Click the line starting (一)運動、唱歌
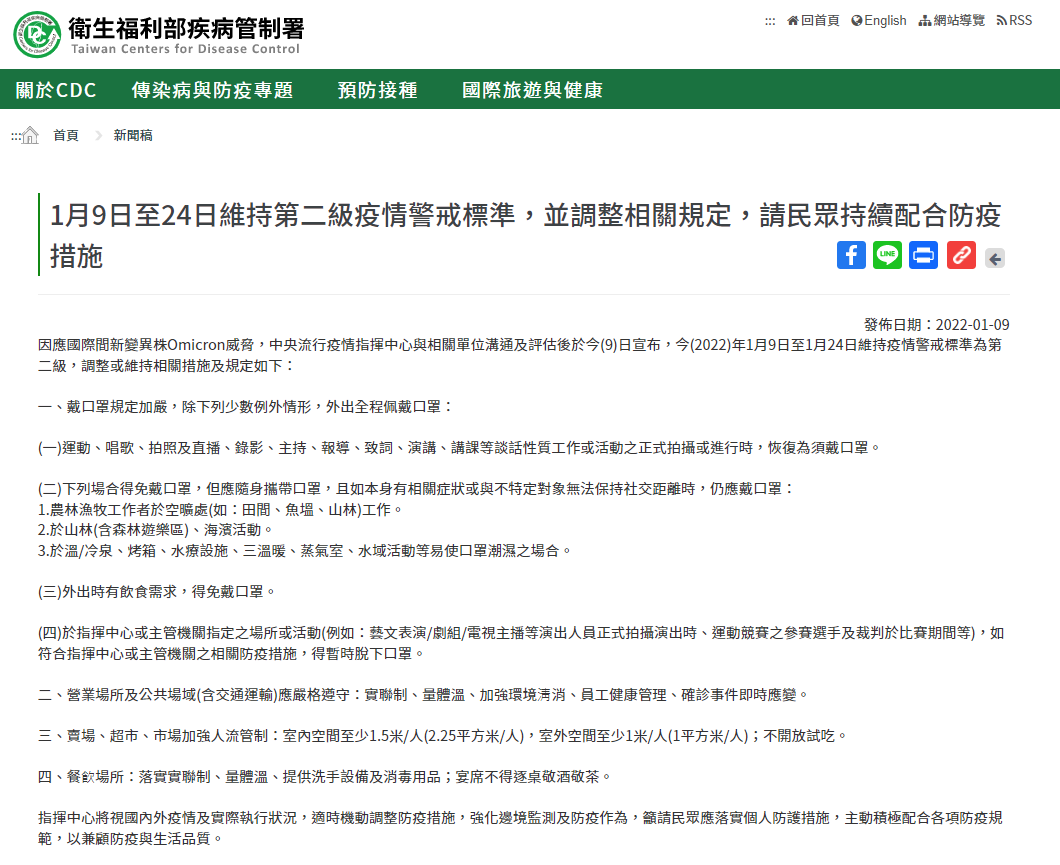 click(x=460, y=448)
